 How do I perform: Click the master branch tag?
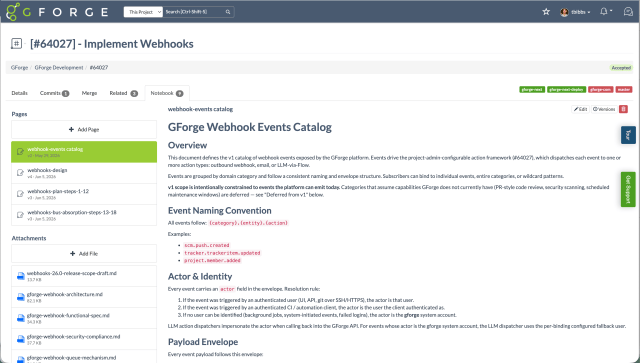[x=624, y=89]
